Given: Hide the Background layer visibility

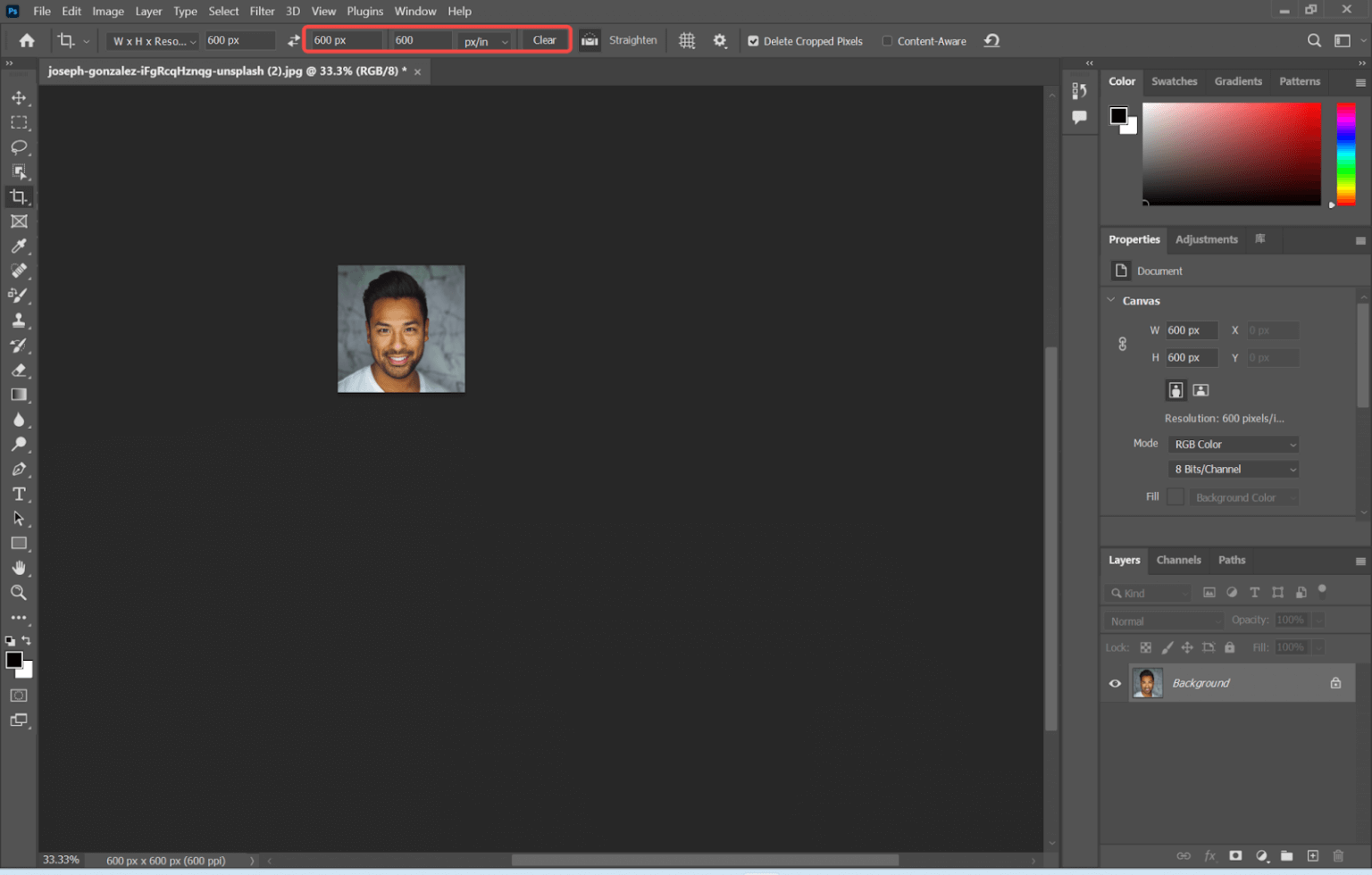Looking at the screenshot, I should pyautogui.click(x=1115, y=683).
